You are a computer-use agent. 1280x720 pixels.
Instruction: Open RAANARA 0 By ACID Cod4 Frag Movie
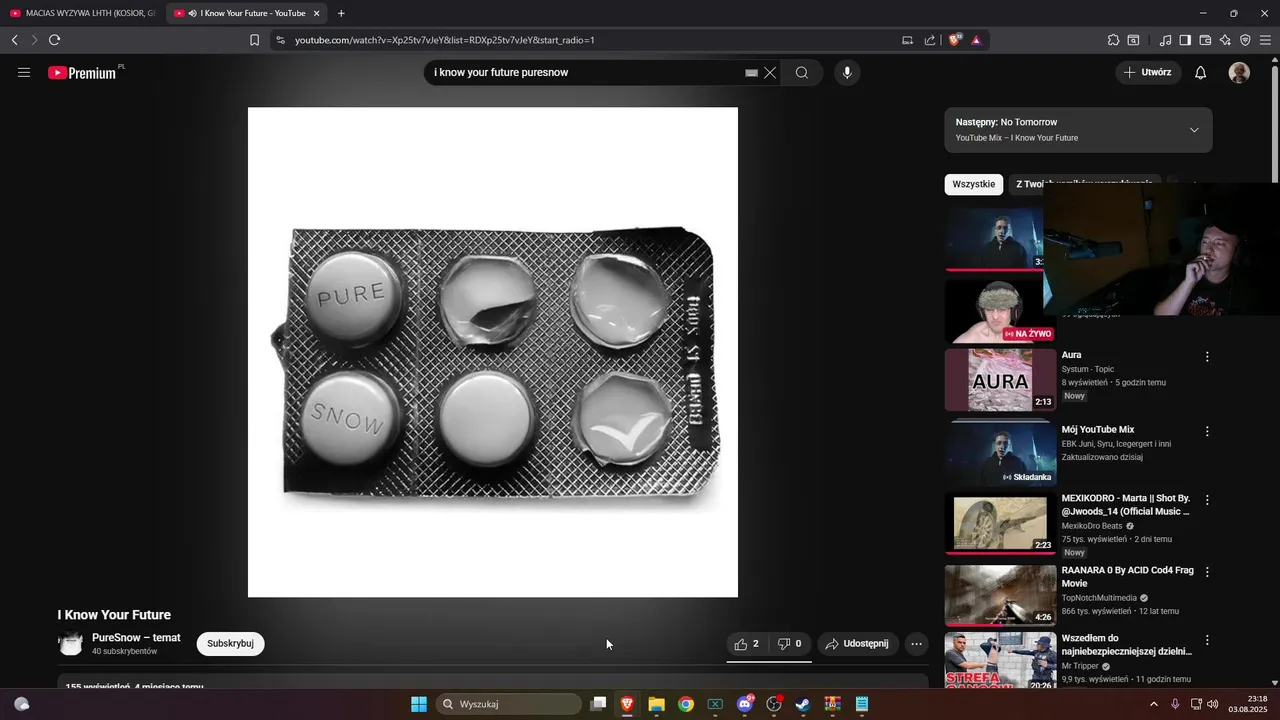click(x=1128, y=577)
